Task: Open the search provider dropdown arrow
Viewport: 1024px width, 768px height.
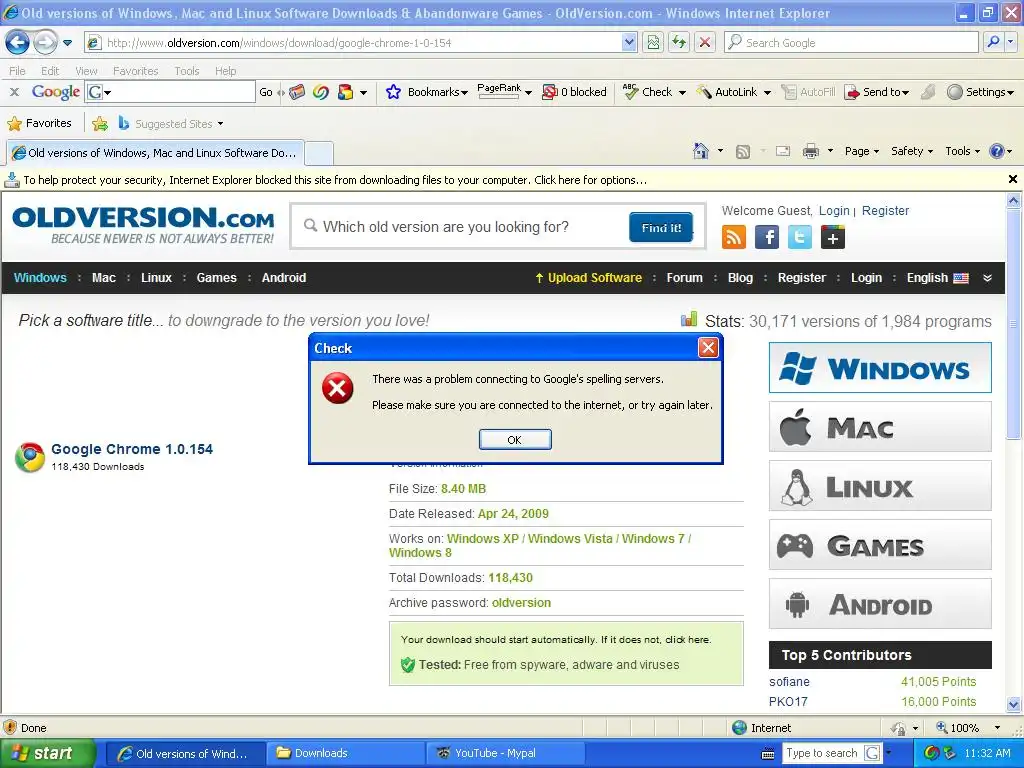Action: [x=1011, y=42]
